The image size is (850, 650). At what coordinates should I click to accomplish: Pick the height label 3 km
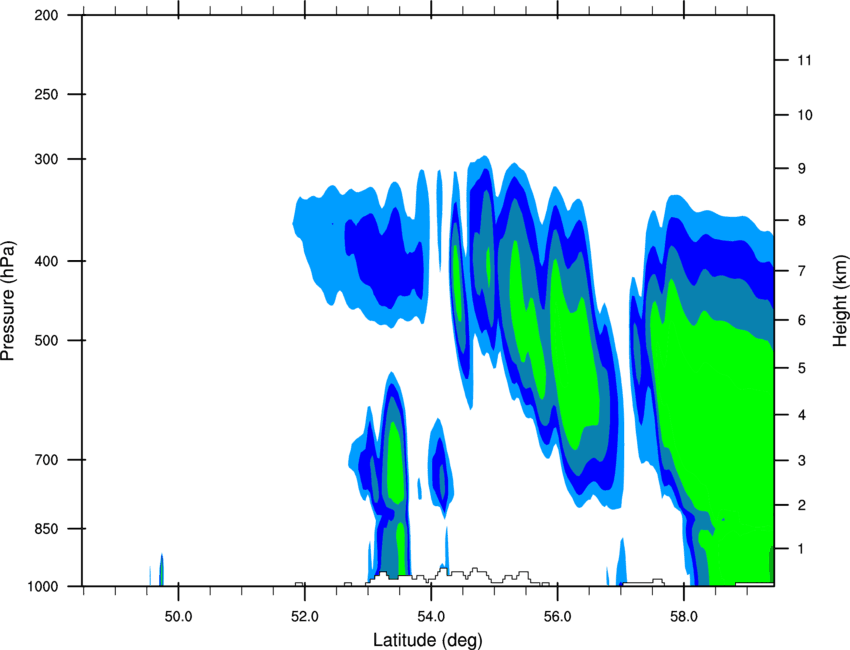(802, 461)
